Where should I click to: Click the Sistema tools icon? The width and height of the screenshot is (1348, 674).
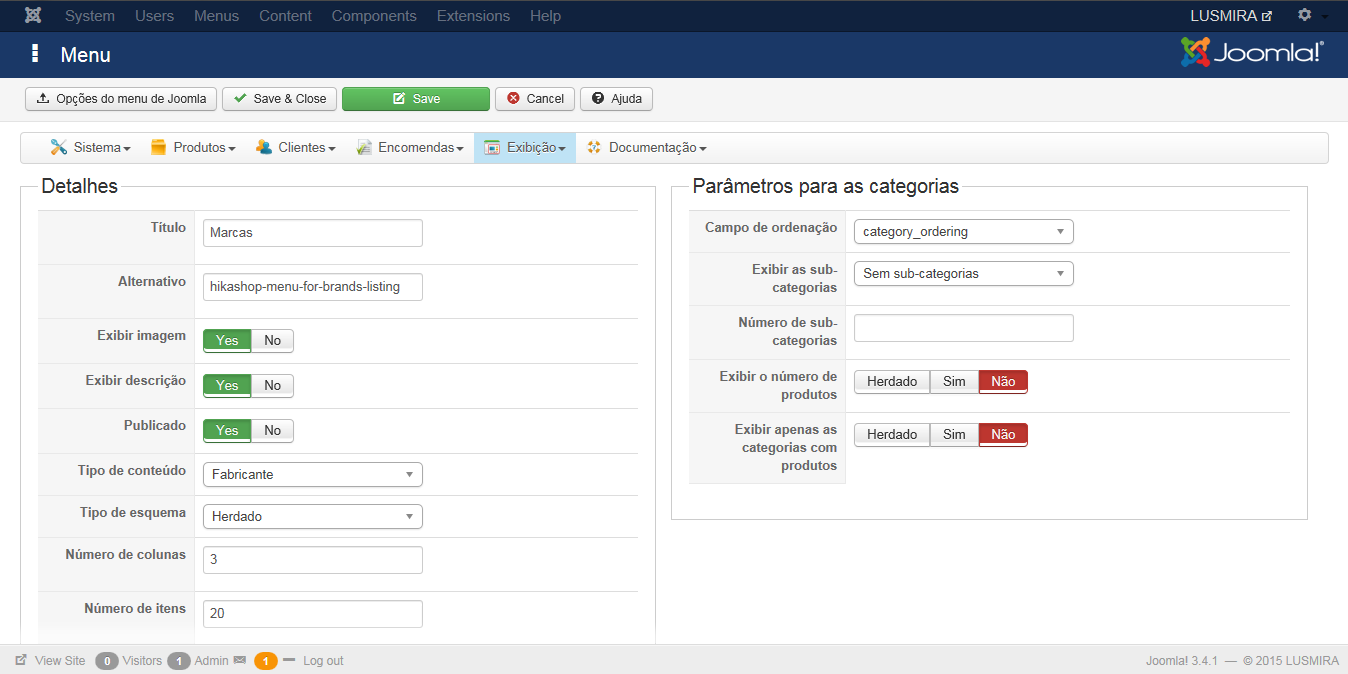[59, 147]
